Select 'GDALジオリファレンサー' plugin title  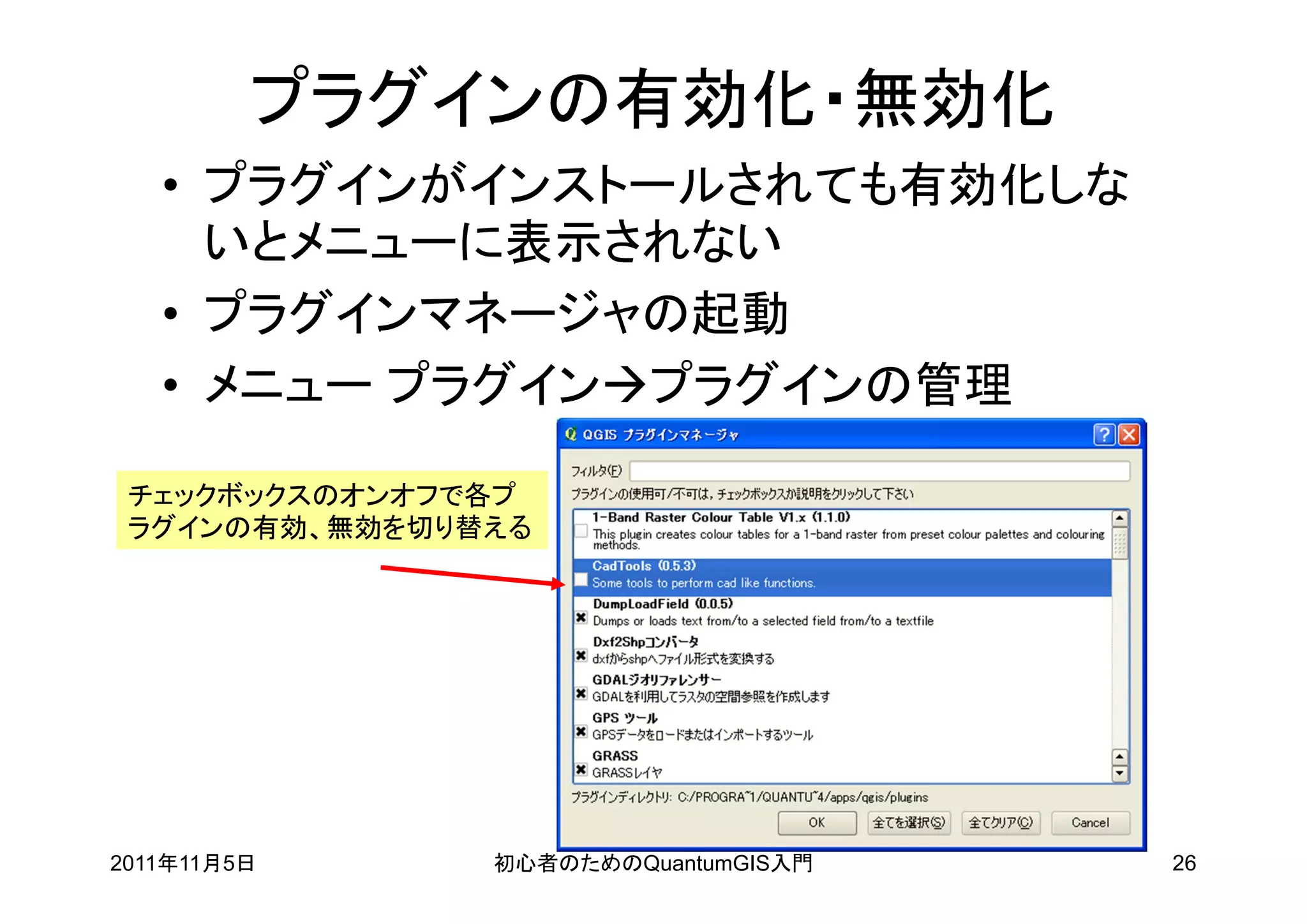(x=657, y=680)
